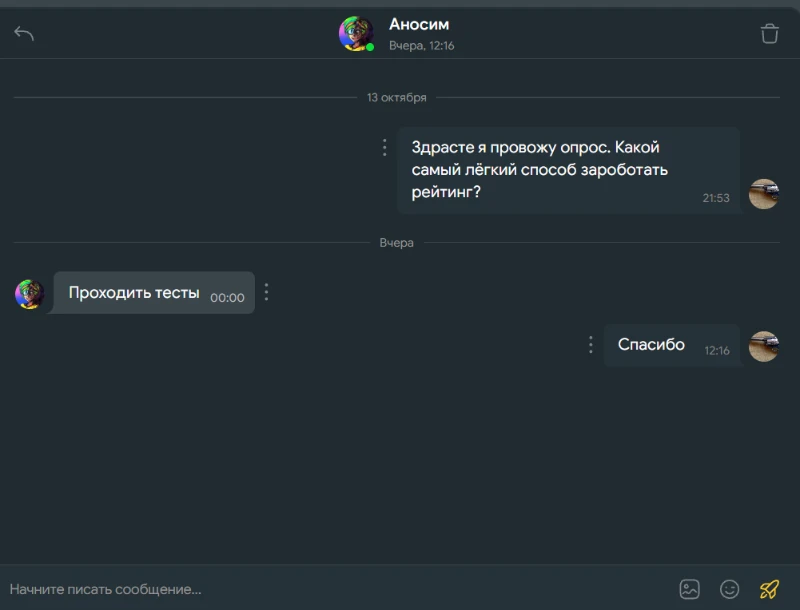Click the 'Вчера, 12:16' last-seen status
This screenshot has height=610, width=800.
[x=421, y=45]
